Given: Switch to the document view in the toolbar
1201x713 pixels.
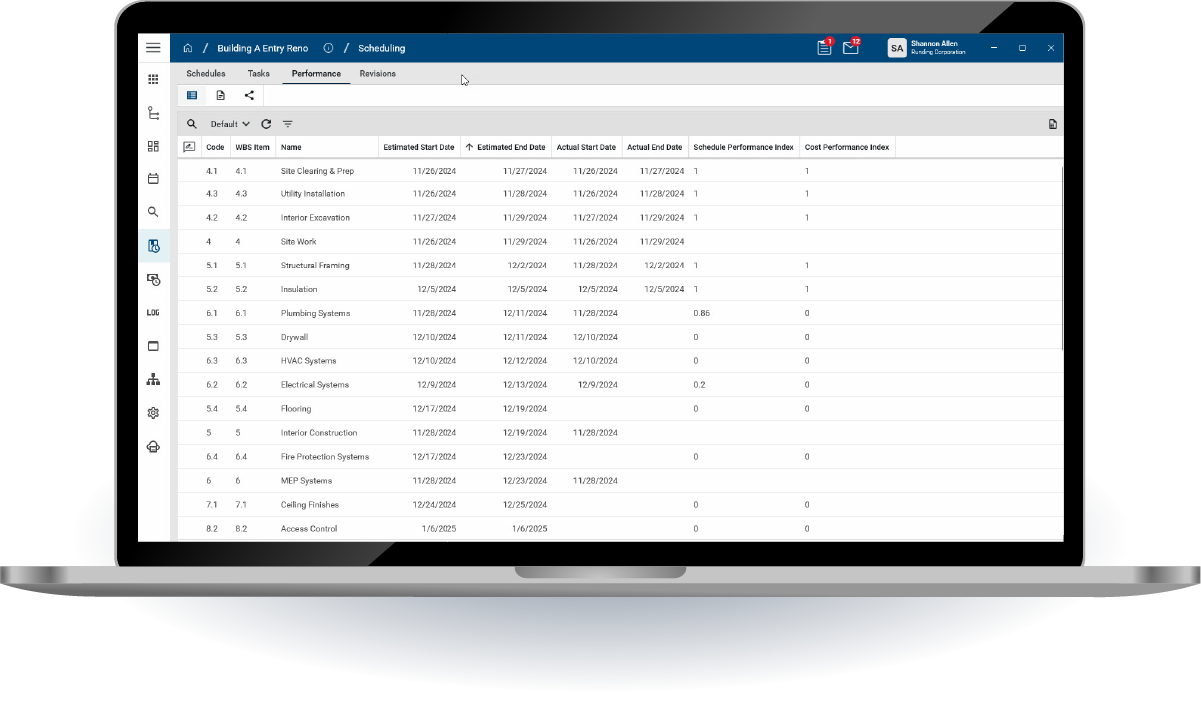Looking at the screenshot, I should (x=220, y=95).
